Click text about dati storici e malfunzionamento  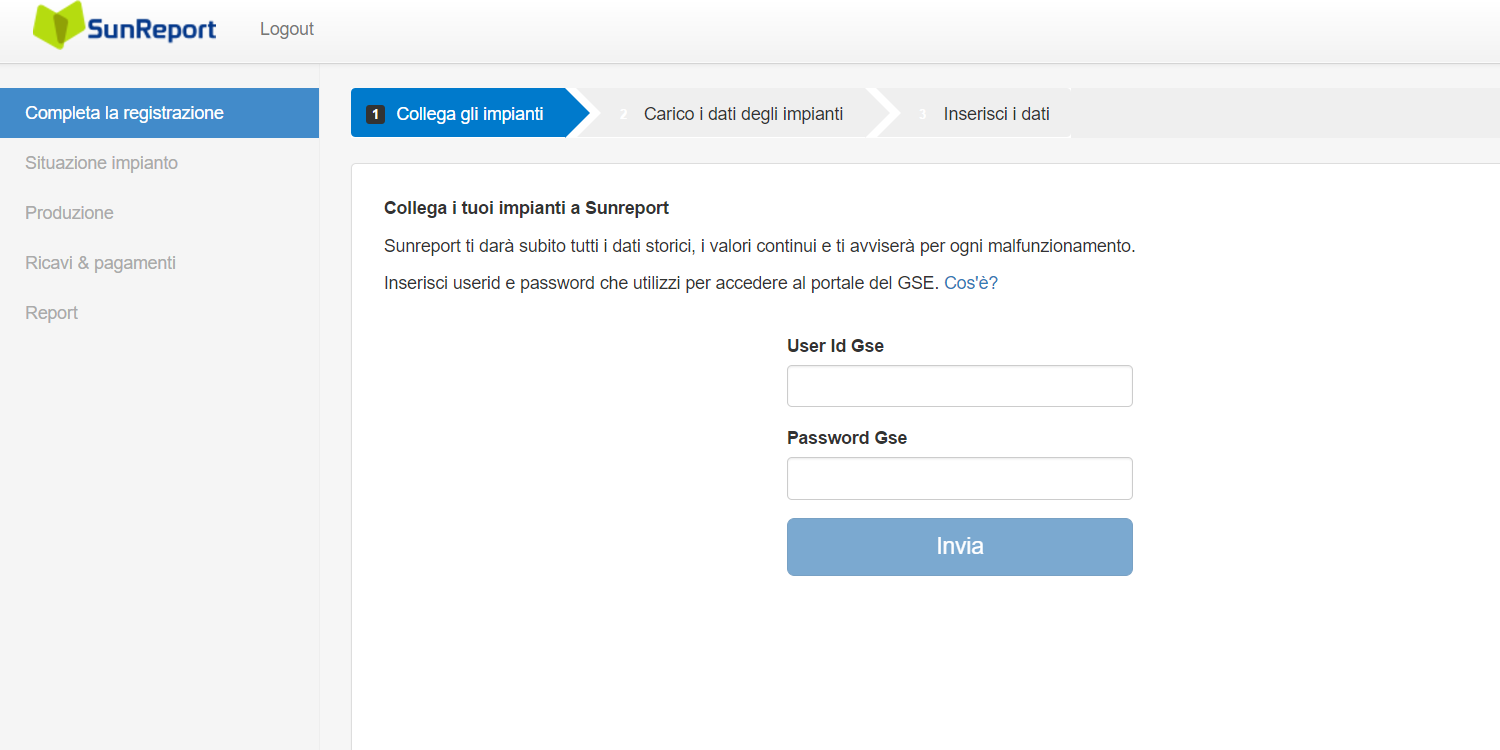760,246
